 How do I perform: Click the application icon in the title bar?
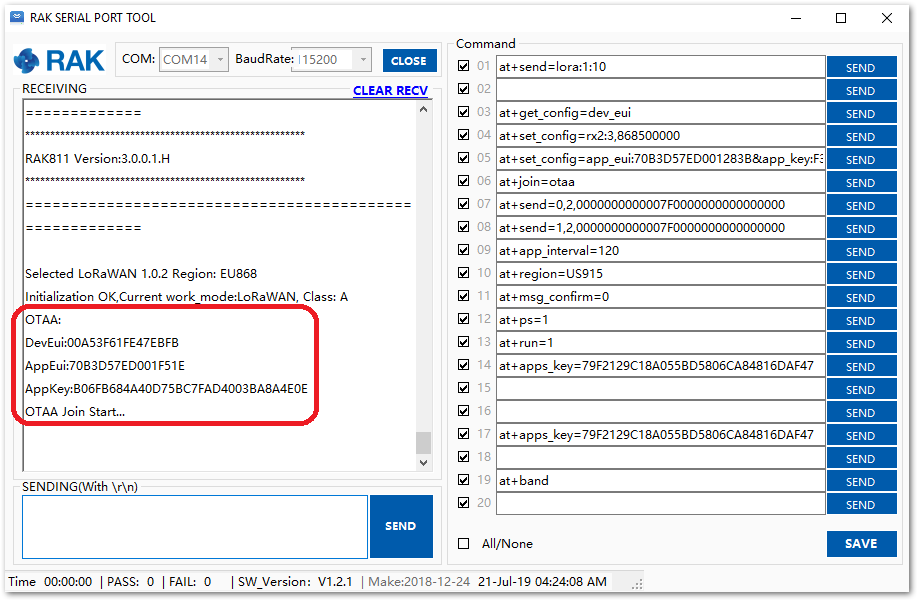pos(17,17)
